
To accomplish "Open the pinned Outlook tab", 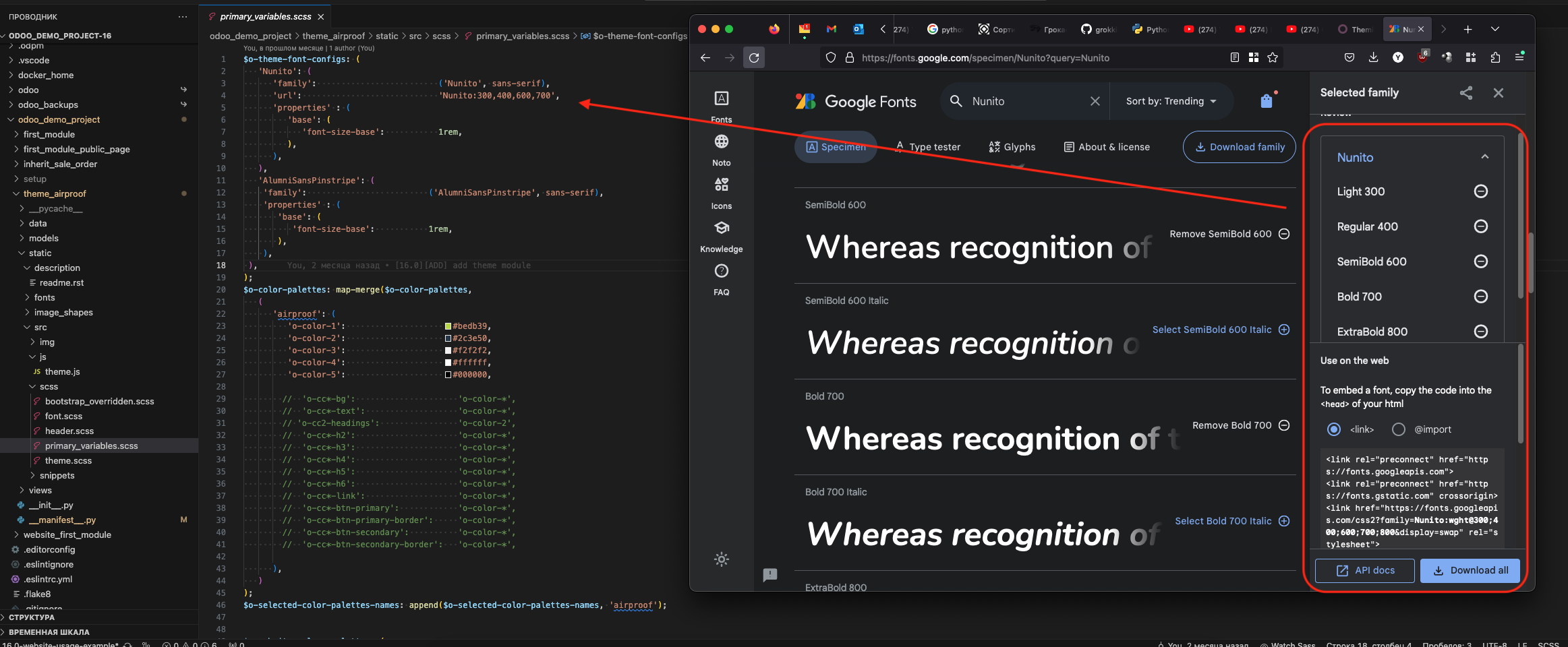I will click(859, 29).
